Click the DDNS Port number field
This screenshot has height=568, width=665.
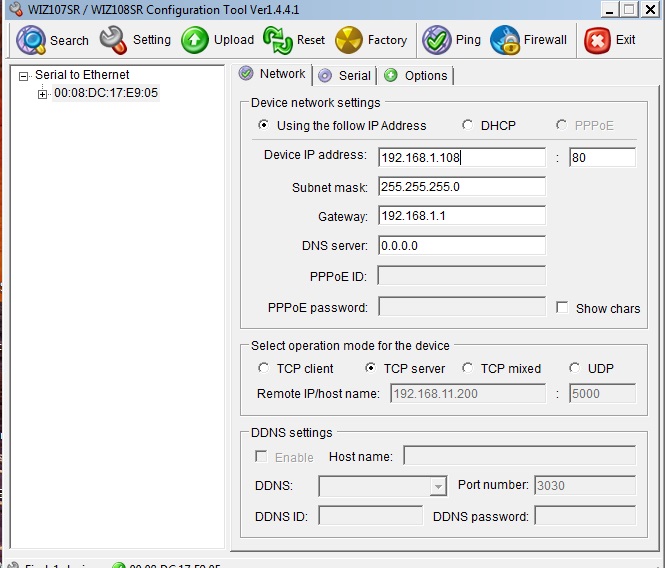click(x=585, y=485)
